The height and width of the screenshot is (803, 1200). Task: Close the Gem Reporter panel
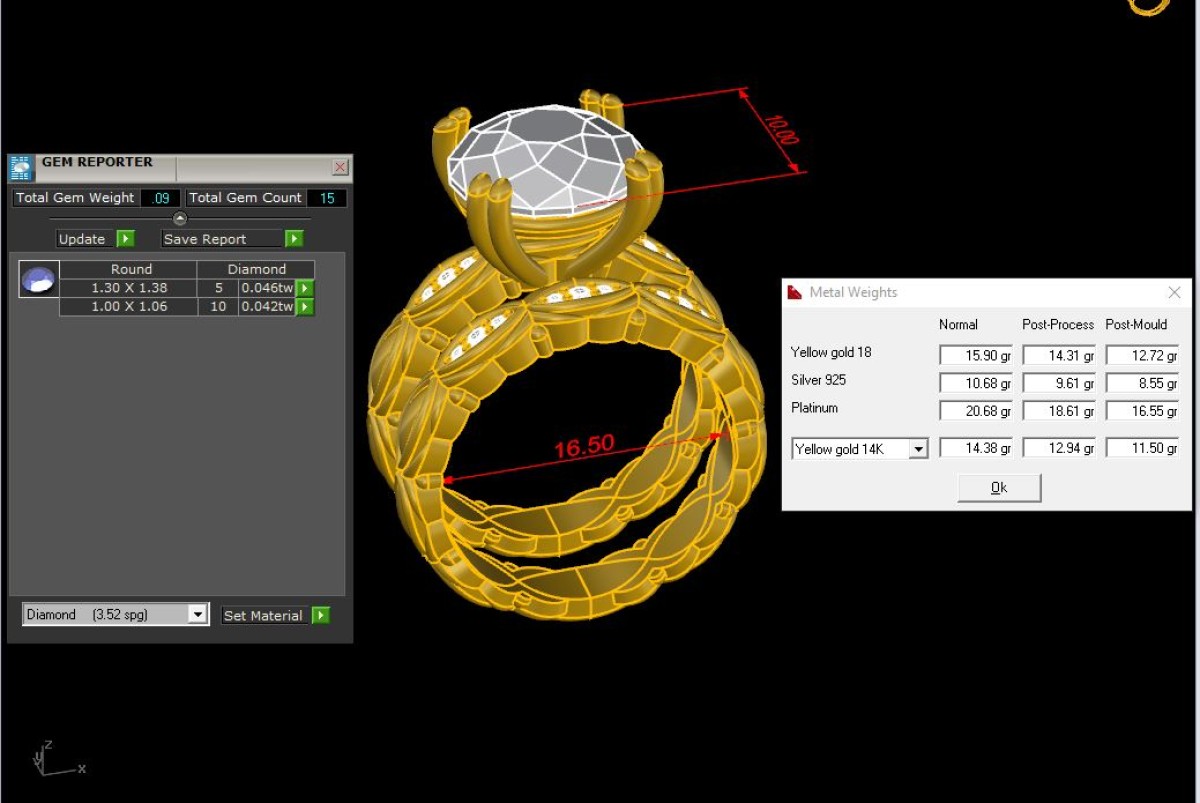pyautogui.click(x=340, y=167)
